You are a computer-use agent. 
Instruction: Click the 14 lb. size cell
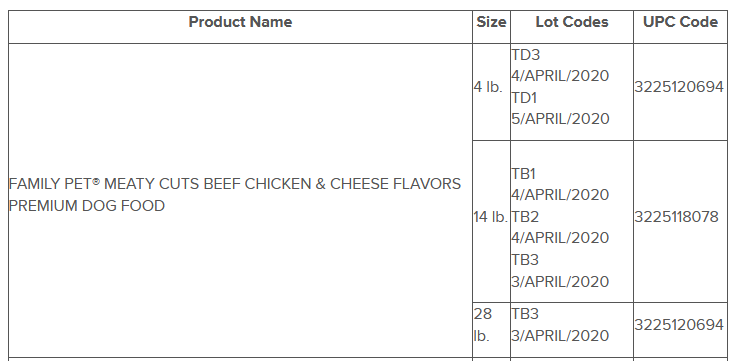[491, 217]
